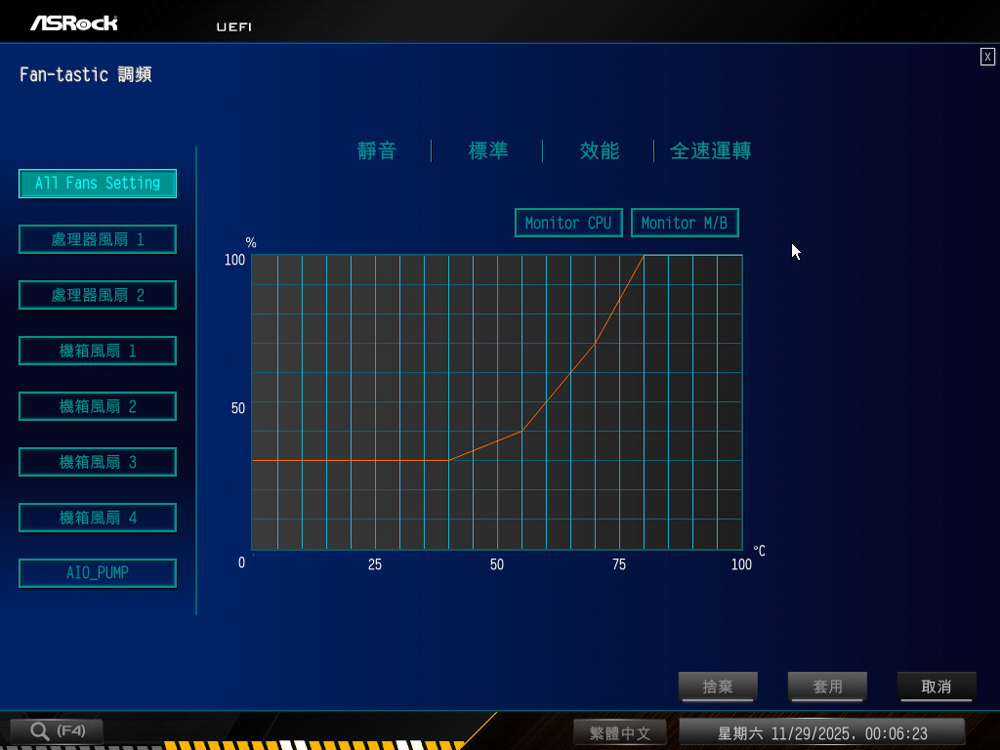Open the 繁體中文 language selector

click(621, 733)
